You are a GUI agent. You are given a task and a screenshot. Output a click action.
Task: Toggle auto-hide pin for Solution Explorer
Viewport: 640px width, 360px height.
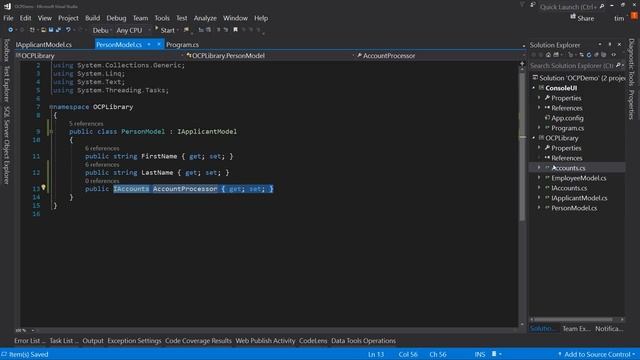pyautogui.click(x=610, y=44)
